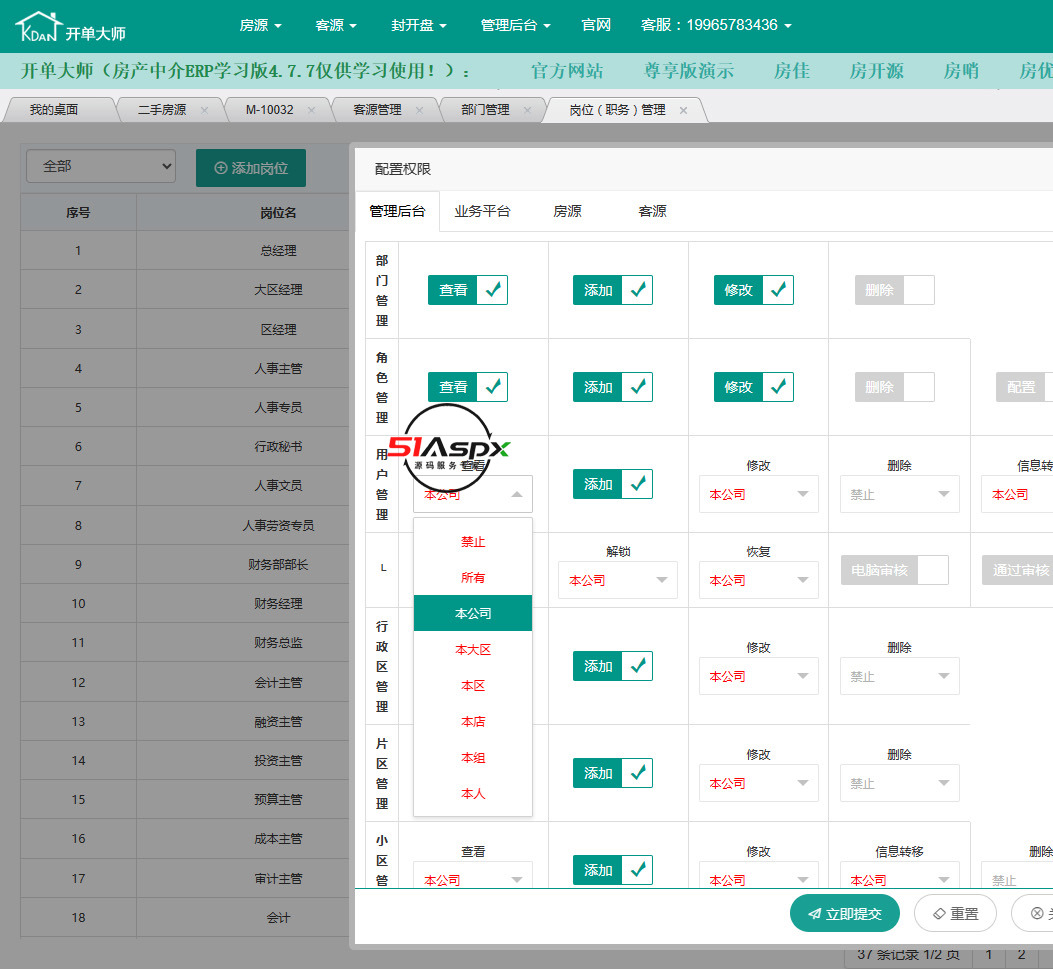Screen dimensions: 1053x969
Task: Open the 官方网站 link
Action: coord(567,71)
